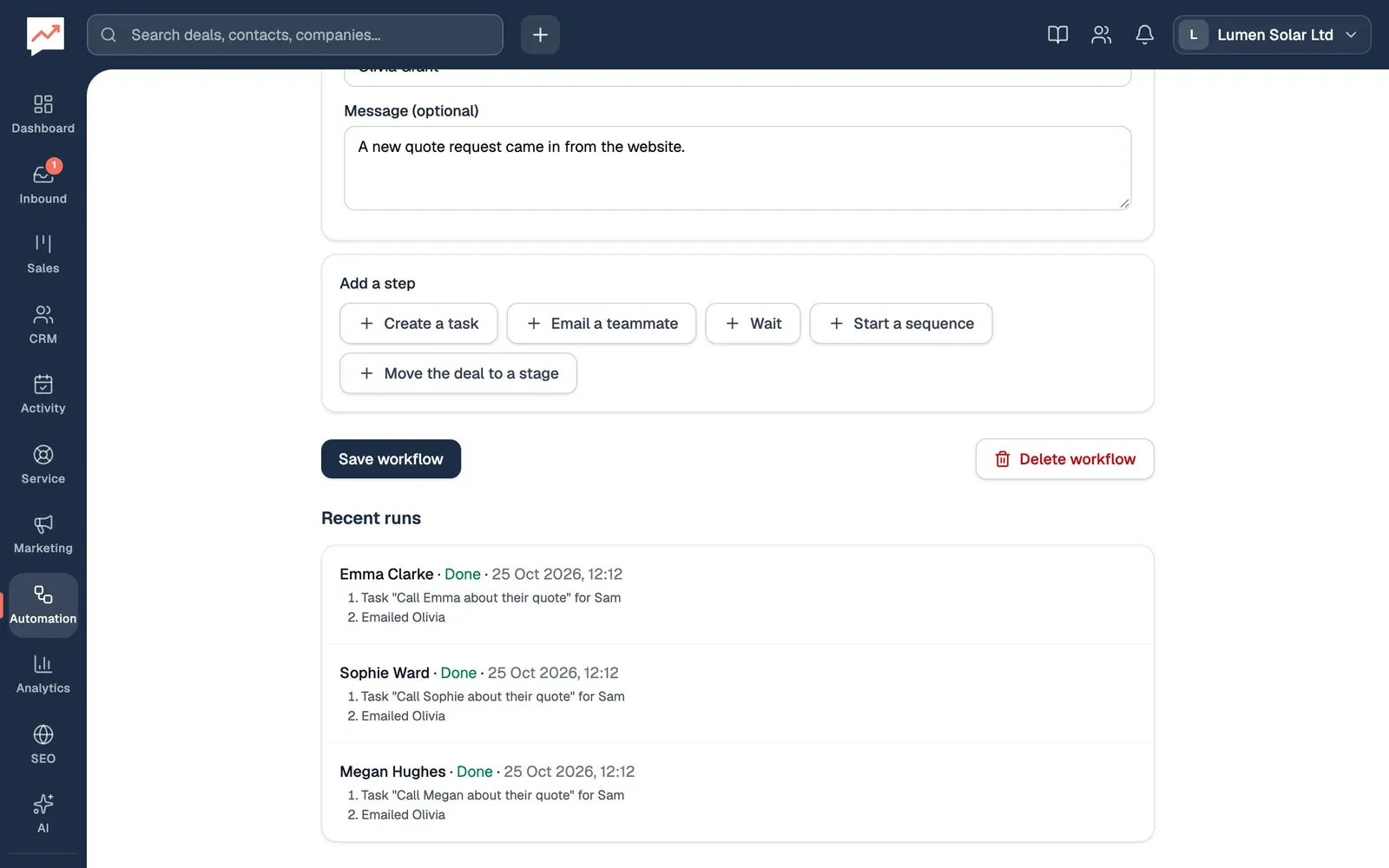Focus the search deals, contacts field
Image resolution: width=1389 pixels, height=868 pixels.
tap(295, 35)
